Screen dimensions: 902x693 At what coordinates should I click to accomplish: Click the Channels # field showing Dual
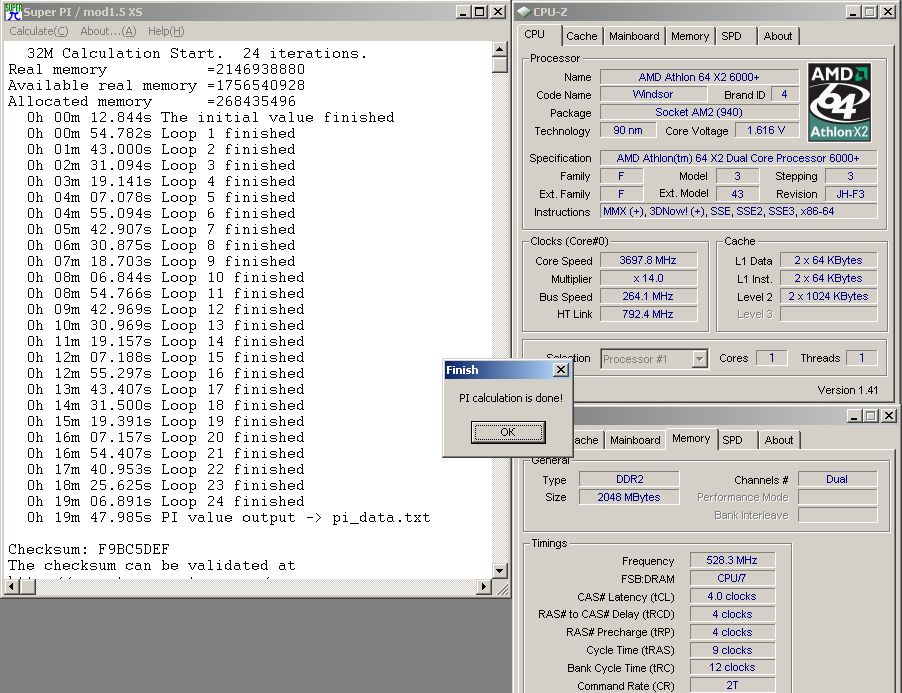click(838, 479)
